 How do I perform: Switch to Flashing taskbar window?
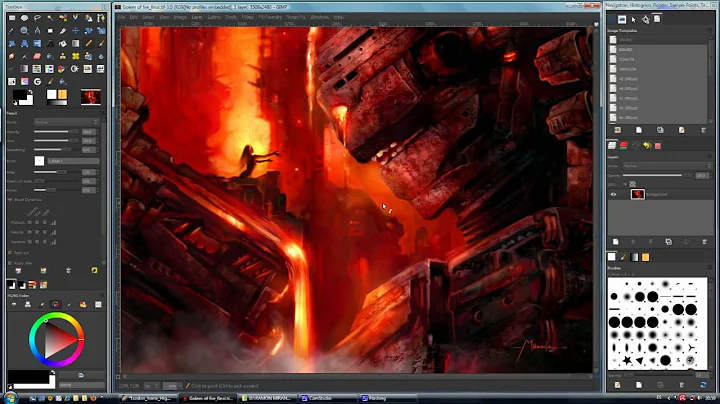point(388,398)
